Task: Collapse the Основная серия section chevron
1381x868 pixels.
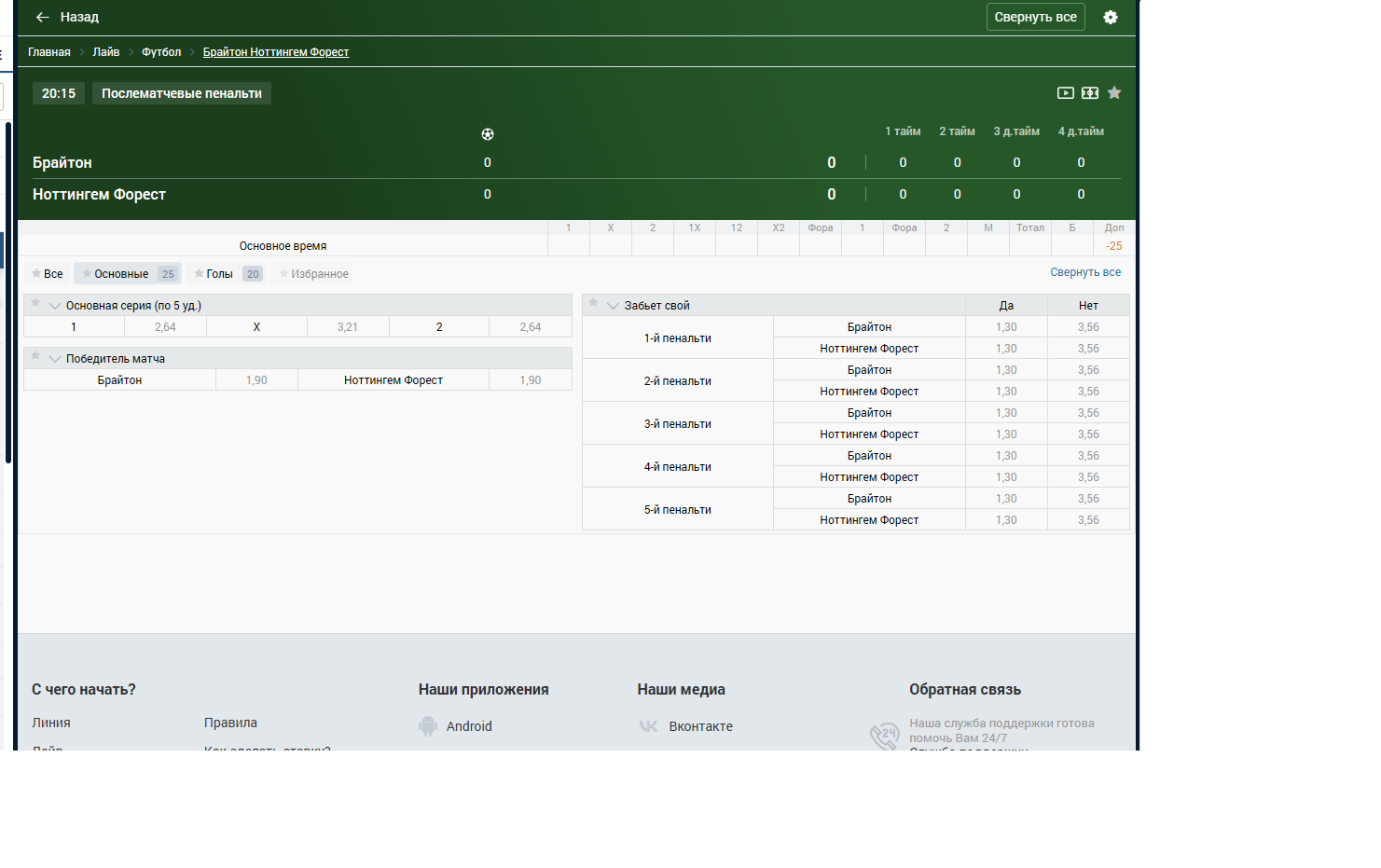Action: pyautogui.click(x=55, y=306)
